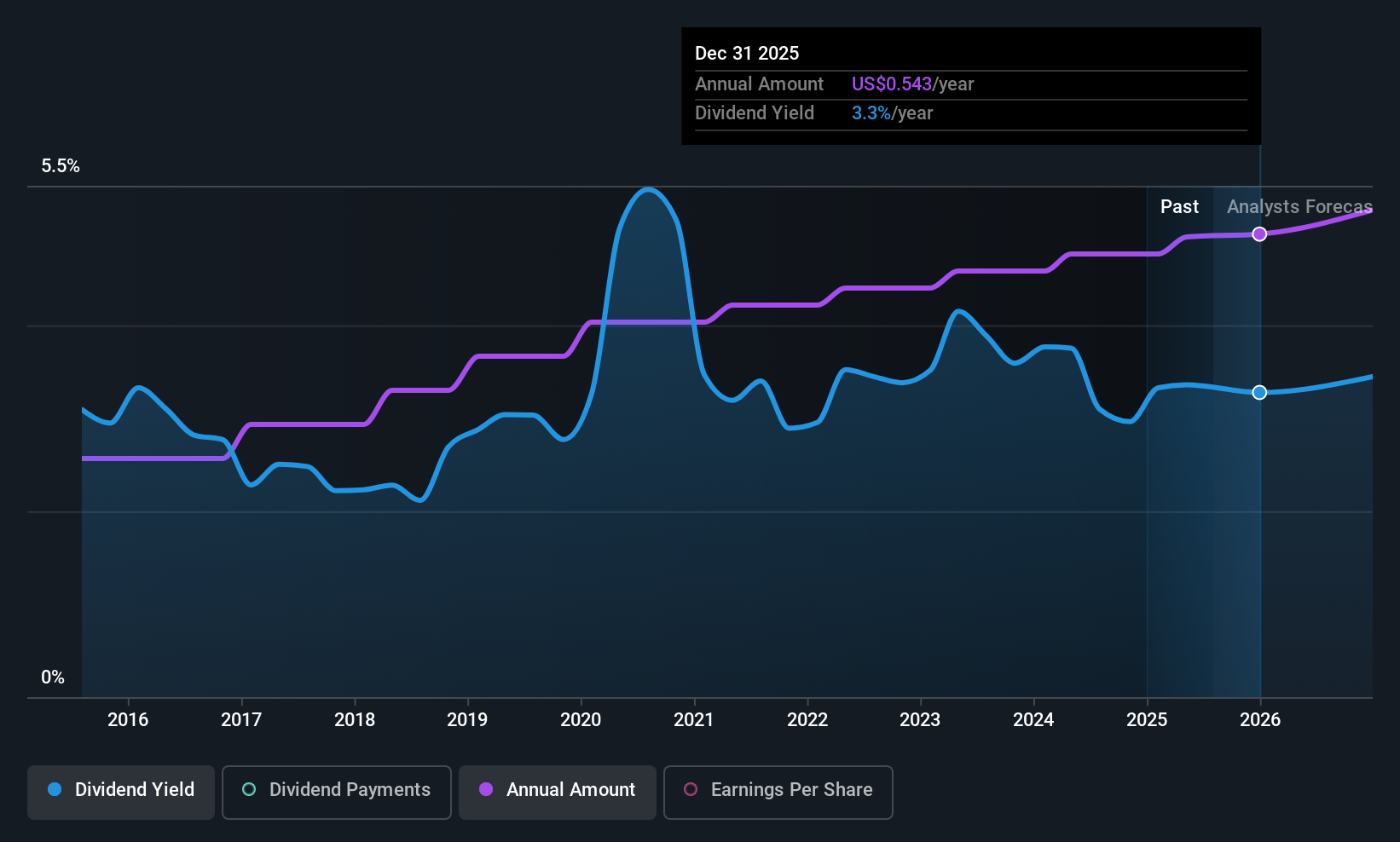1400x842 pixels.
Task: Click the 2021 x-axis year label
Action: coord(694,720)
